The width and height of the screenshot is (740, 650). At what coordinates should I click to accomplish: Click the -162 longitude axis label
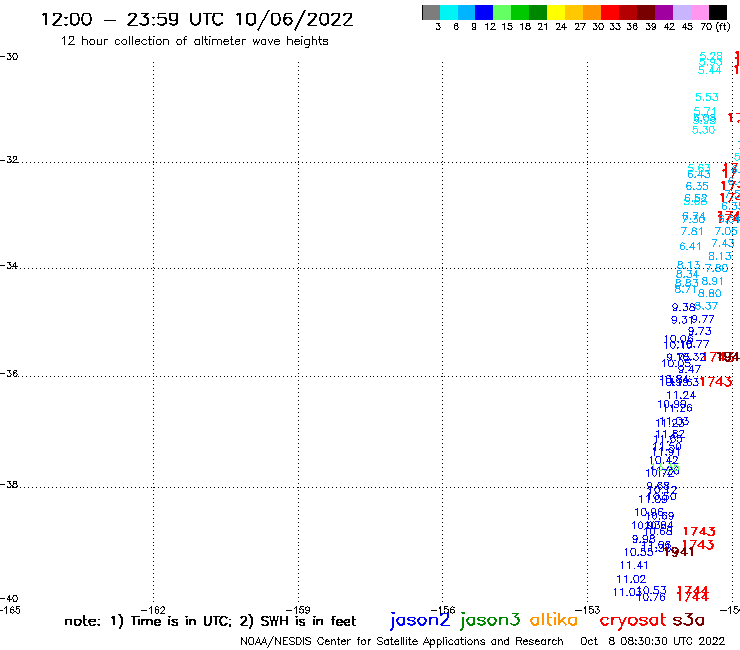153,610
